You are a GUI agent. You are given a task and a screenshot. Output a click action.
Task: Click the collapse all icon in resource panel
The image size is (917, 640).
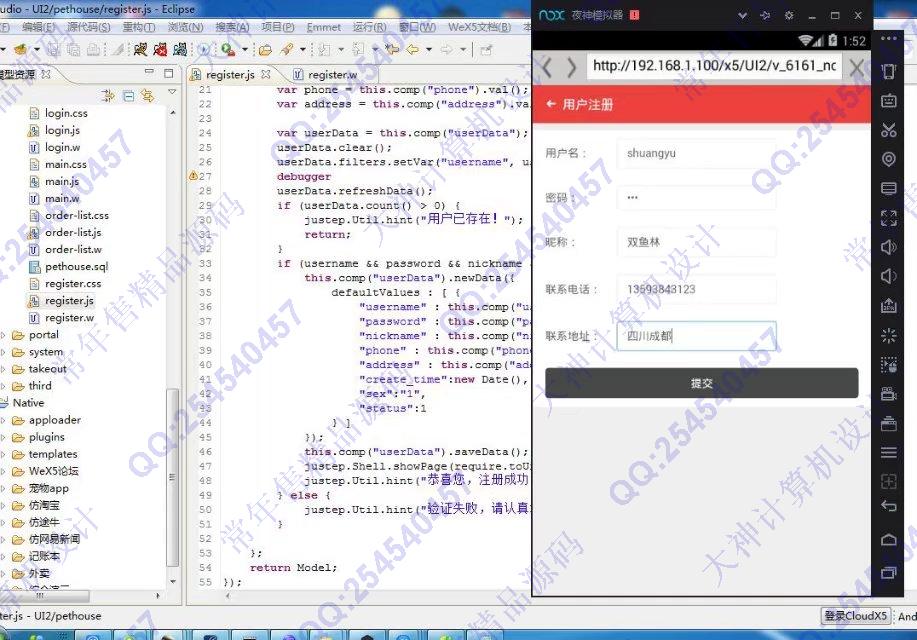tap(129, 95)
